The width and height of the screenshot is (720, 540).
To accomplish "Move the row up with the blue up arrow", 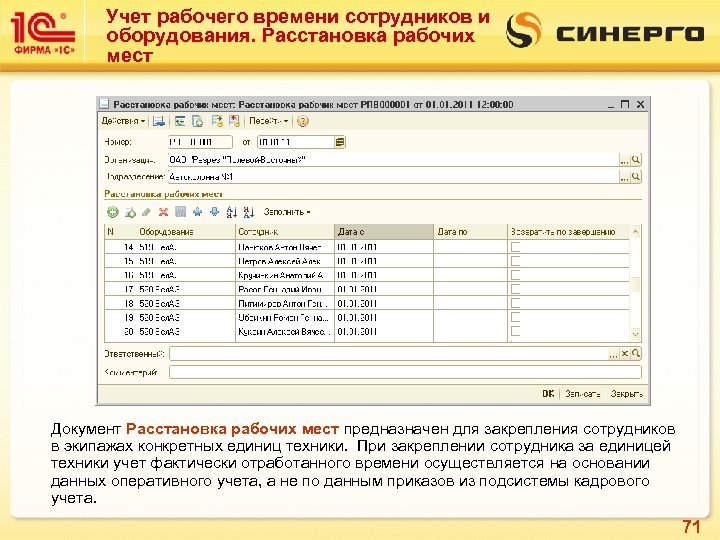I will (x=197, y=212).
